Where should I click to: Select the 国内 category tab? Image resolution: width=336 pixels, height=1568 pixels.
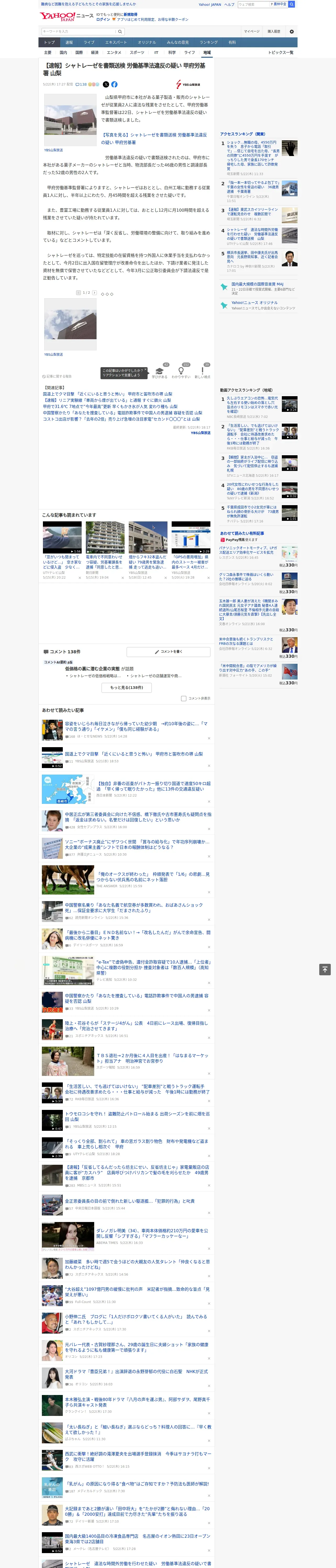click(63, 52)
